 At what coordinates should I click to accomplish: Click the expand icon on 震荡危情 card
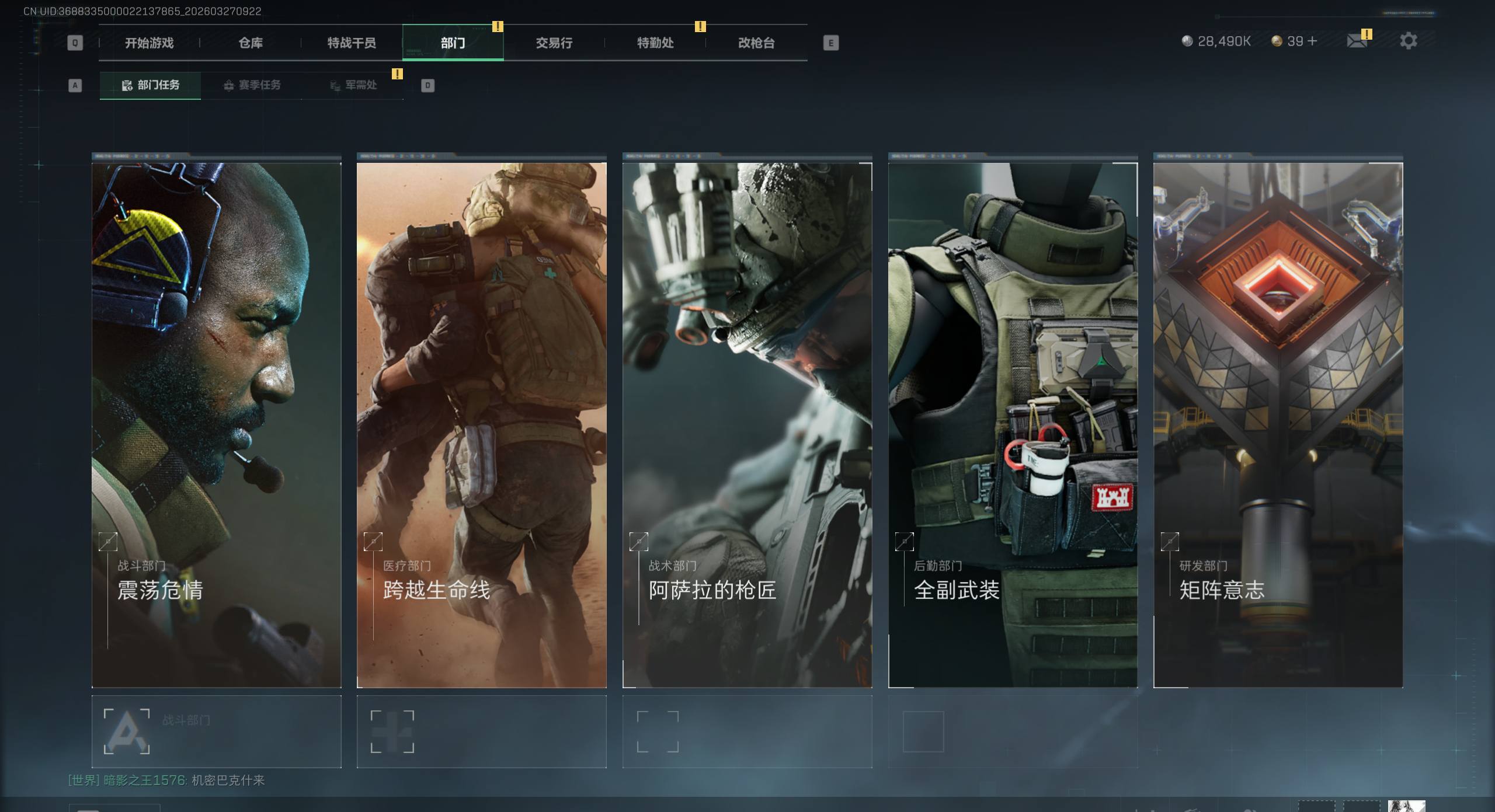(x=108, y=542)
